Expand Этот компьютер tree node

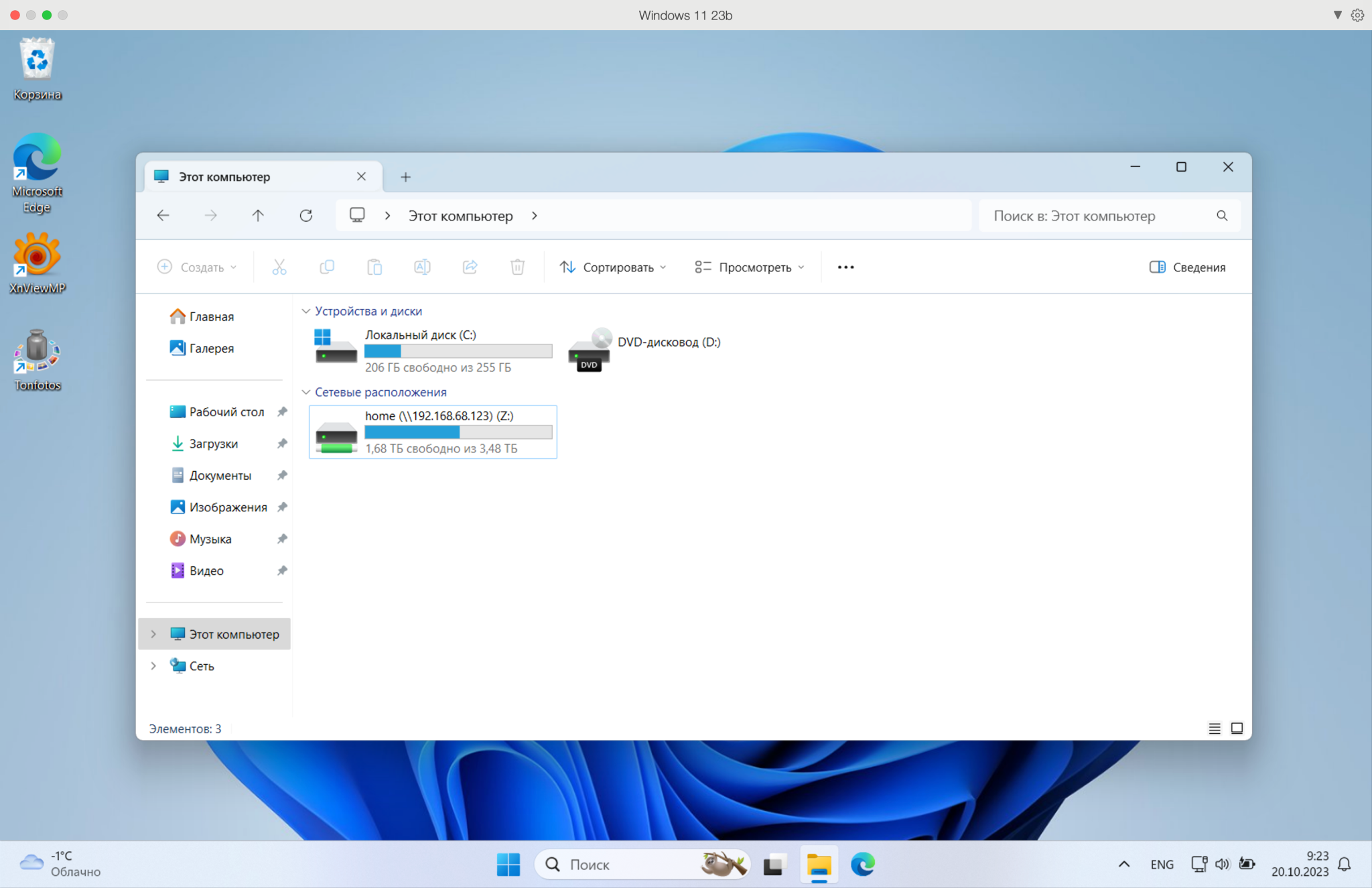pos(153,634)
